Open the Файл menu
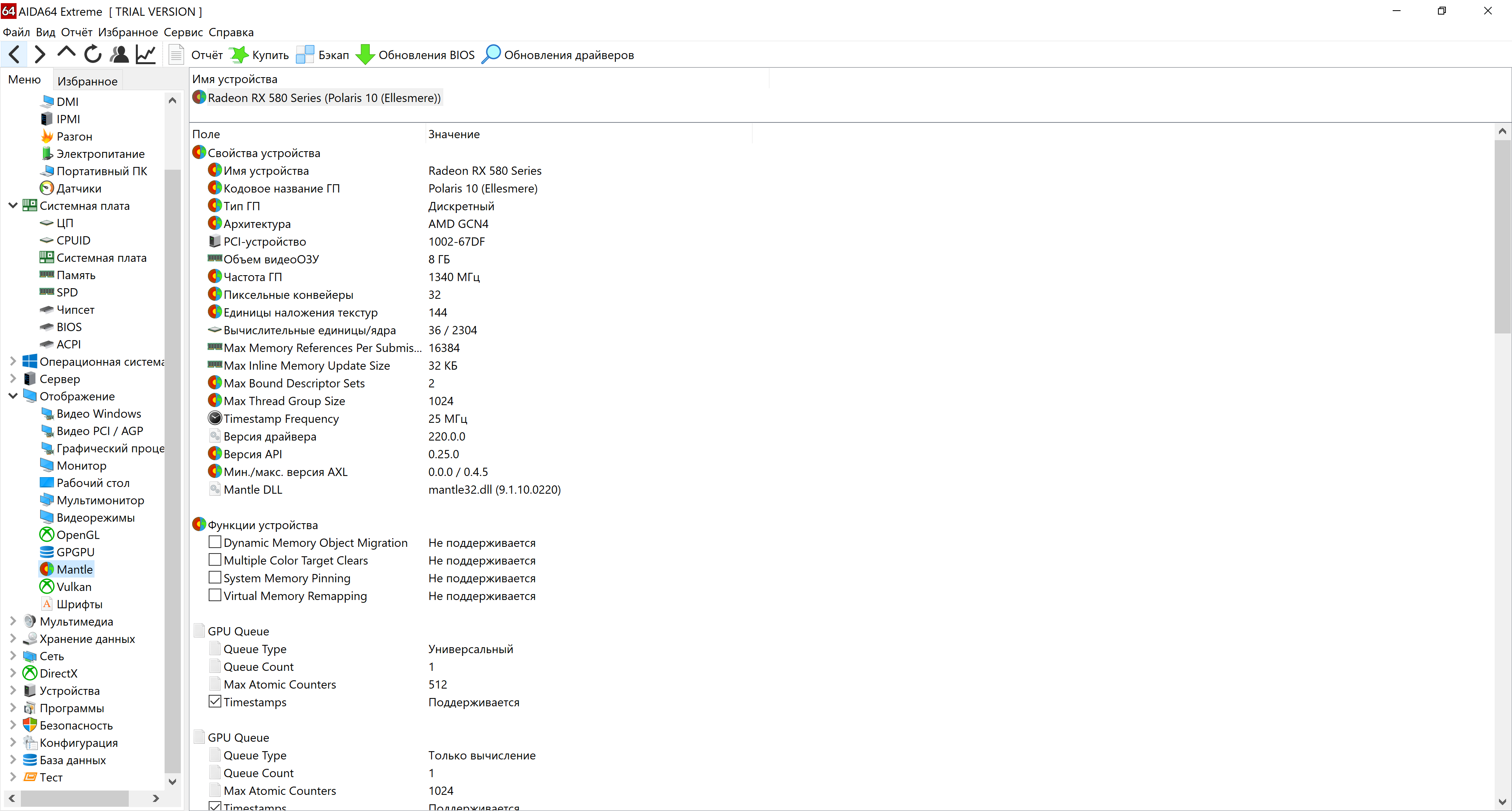The width and height of the screenshot is (1512, 811). (x=17, y=32)
